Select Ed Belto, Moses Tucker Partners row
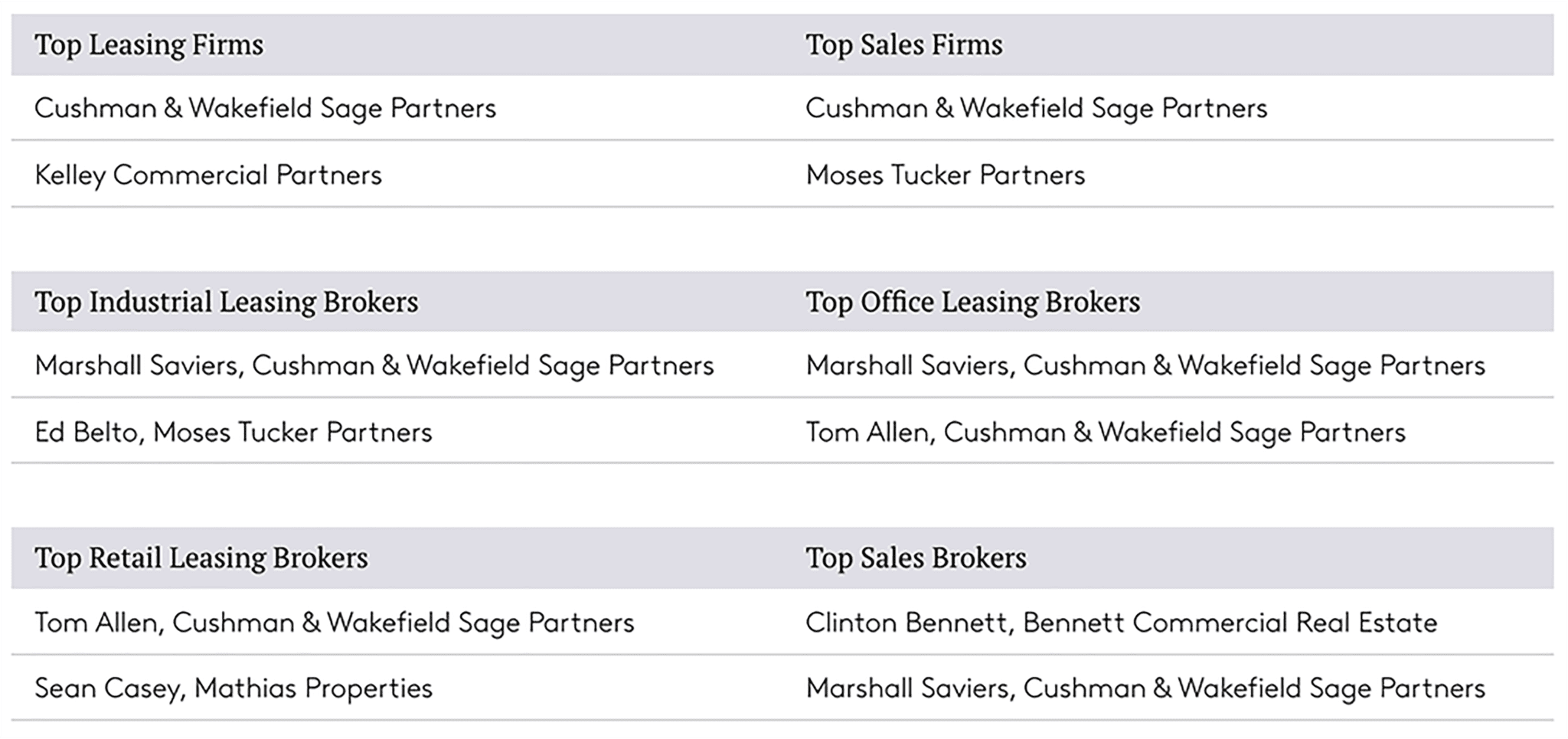Viewport: 1568px width, 739px height. click(234, 432)
